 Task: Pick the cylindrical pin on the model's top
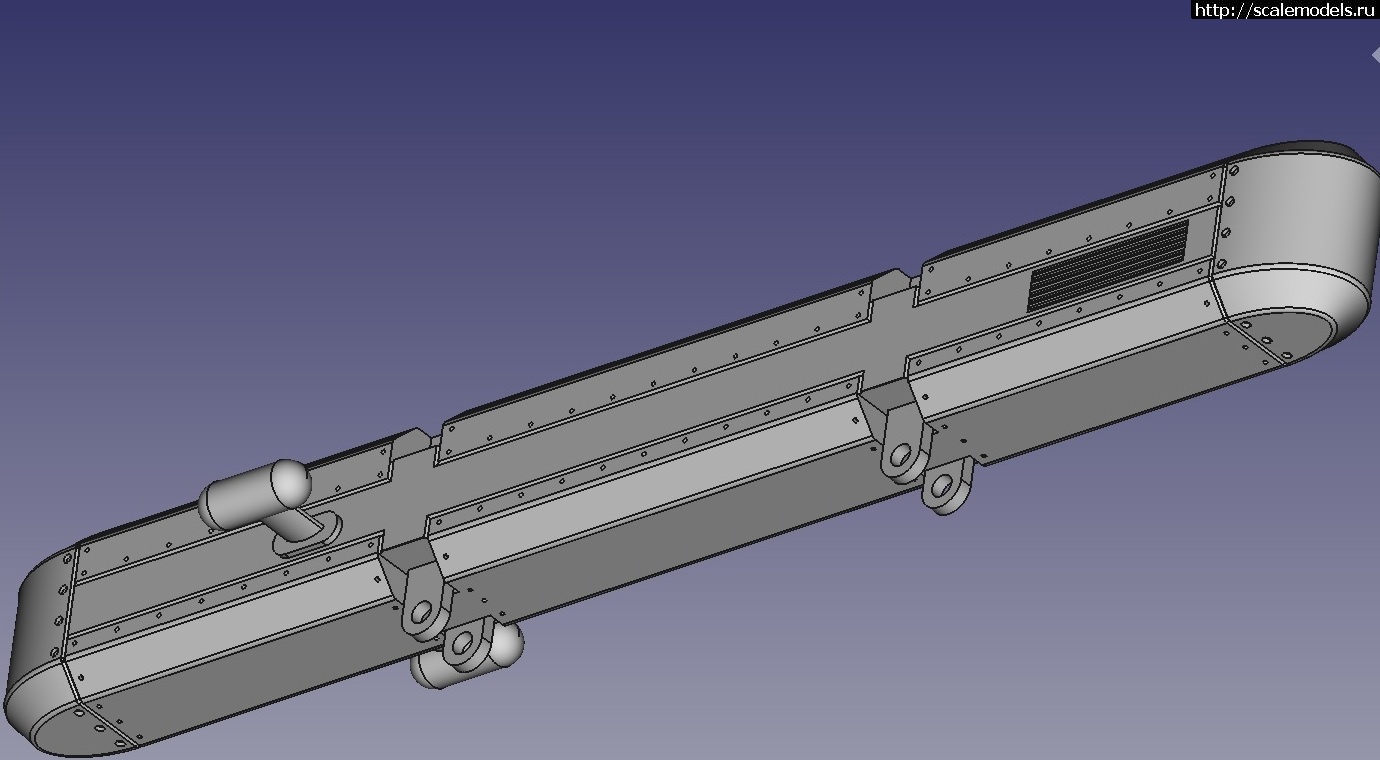click(255, 493)
